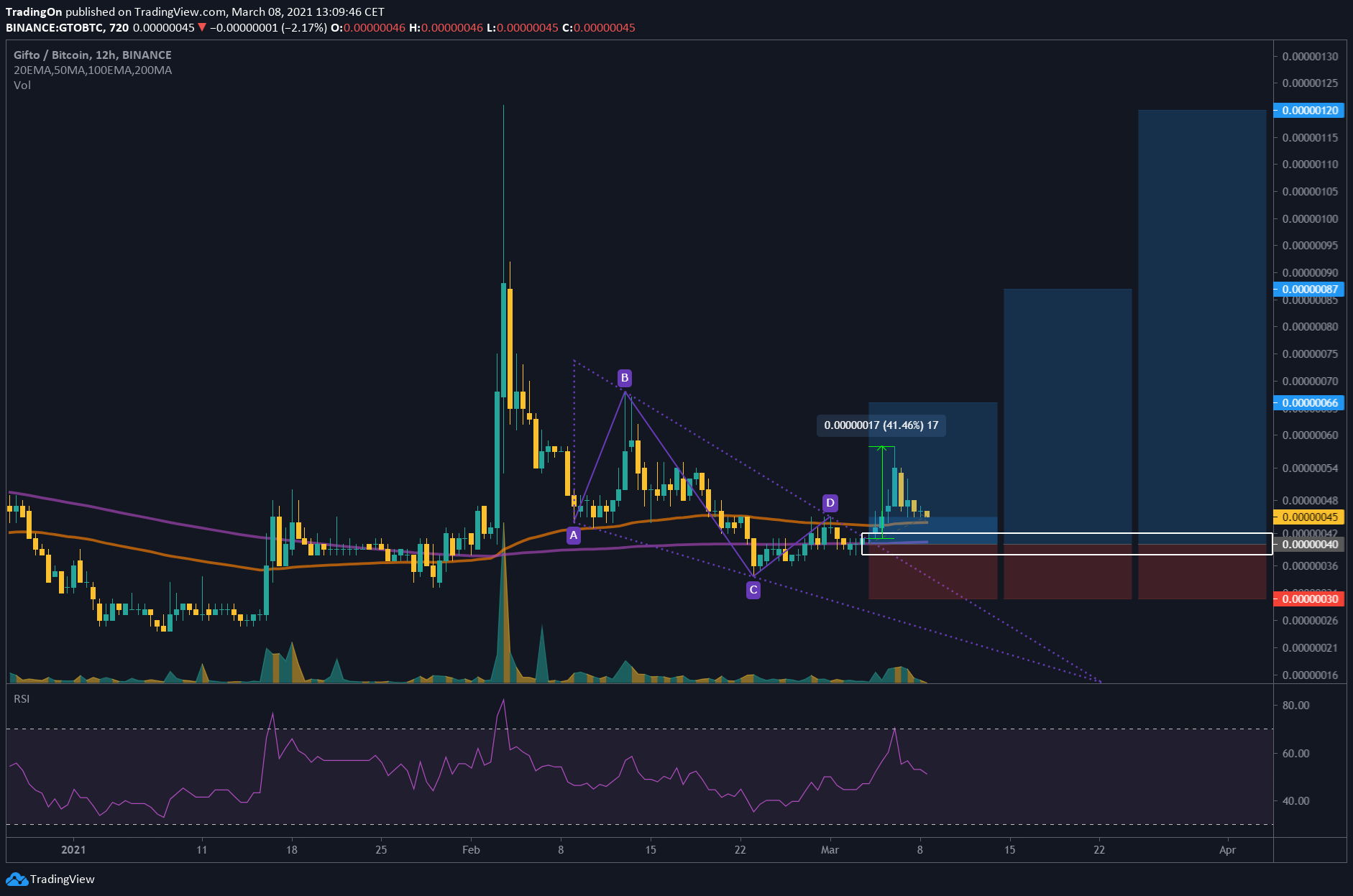Screen dimensions: 1353x896
Task: Click the 60.00 RSI axis value
Action: (x=1295, y=753)
